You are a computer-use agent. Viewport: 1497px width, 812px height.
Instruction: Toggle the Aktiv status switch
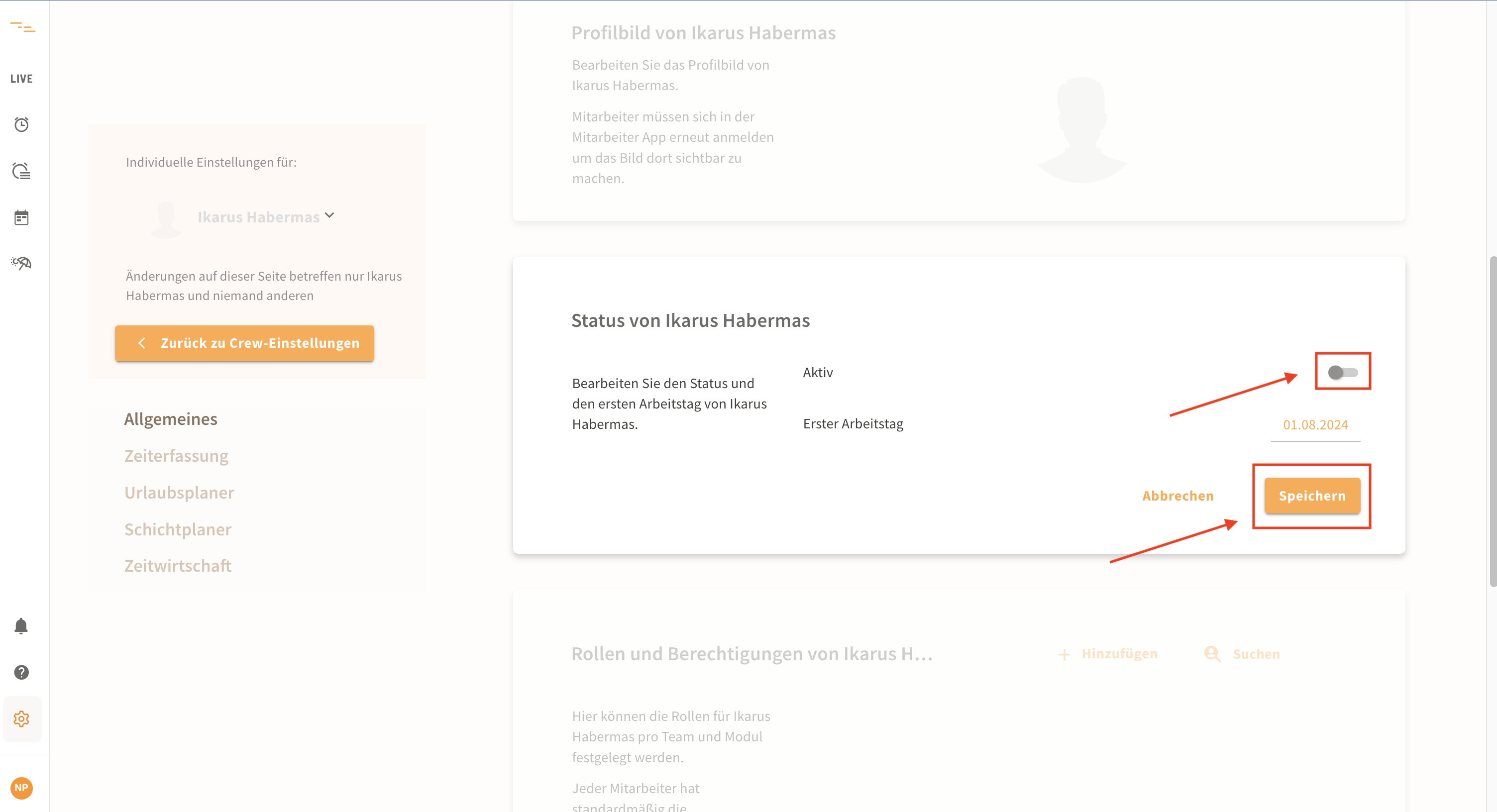[x=1342, y=372]
